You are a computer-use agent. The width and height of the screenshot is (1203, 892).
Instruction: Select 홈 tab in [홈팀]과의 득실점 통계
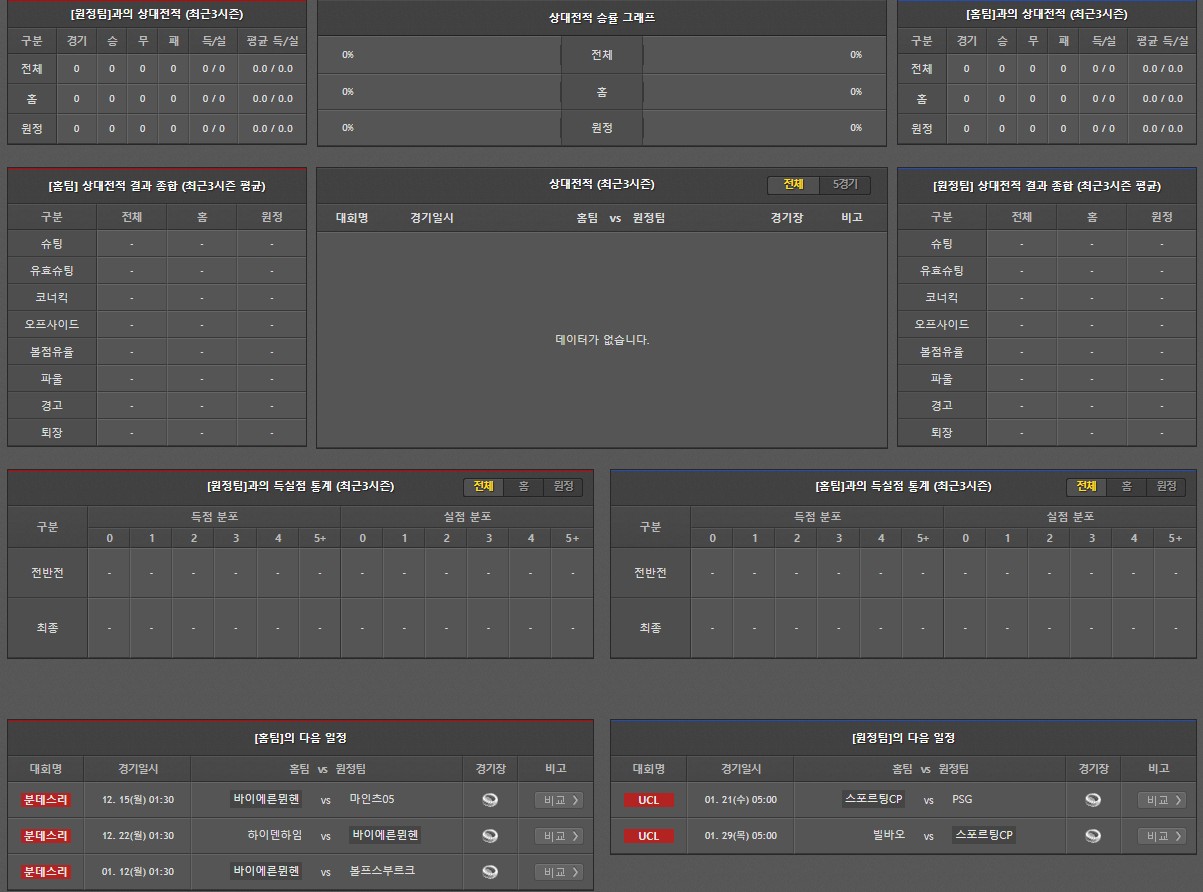click(1126, 486)
